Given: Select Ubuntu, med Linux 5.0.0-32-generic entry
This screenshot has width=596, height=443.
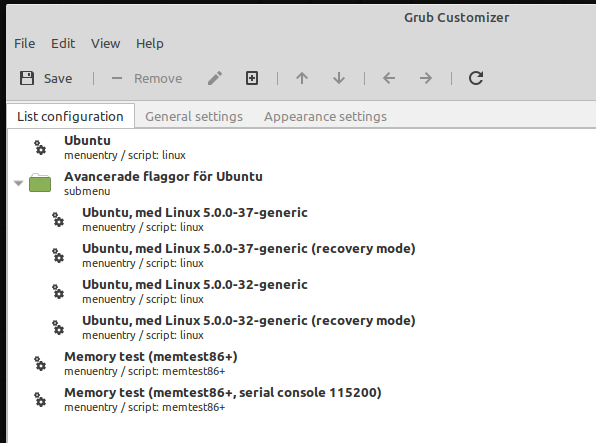Looking at the screenshot, I should point(301,292).
